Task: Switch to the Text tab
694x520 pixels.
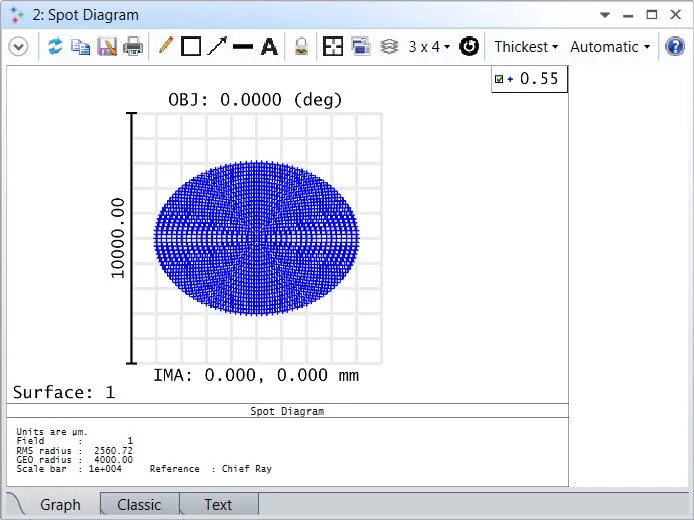Action: (x=218, y=505)
